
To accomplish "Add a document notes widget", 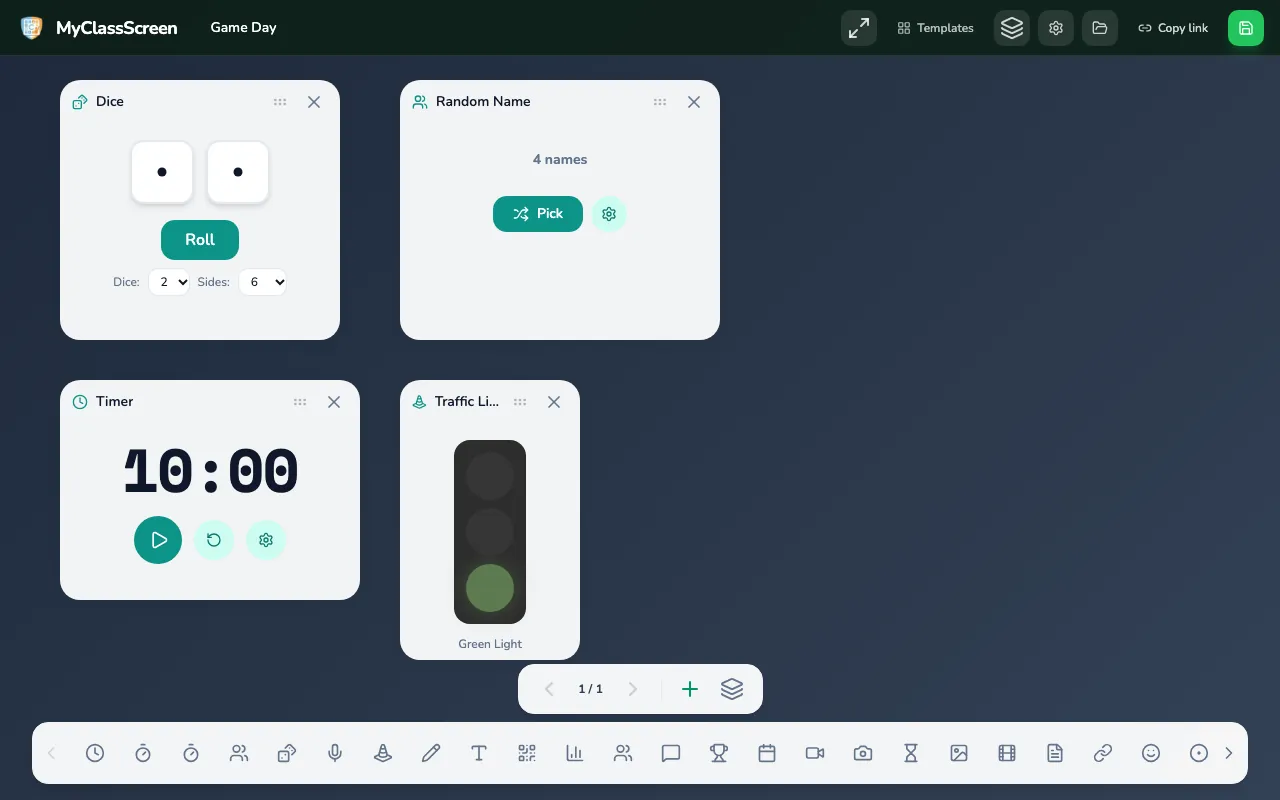I will [x=1055, y=753].
